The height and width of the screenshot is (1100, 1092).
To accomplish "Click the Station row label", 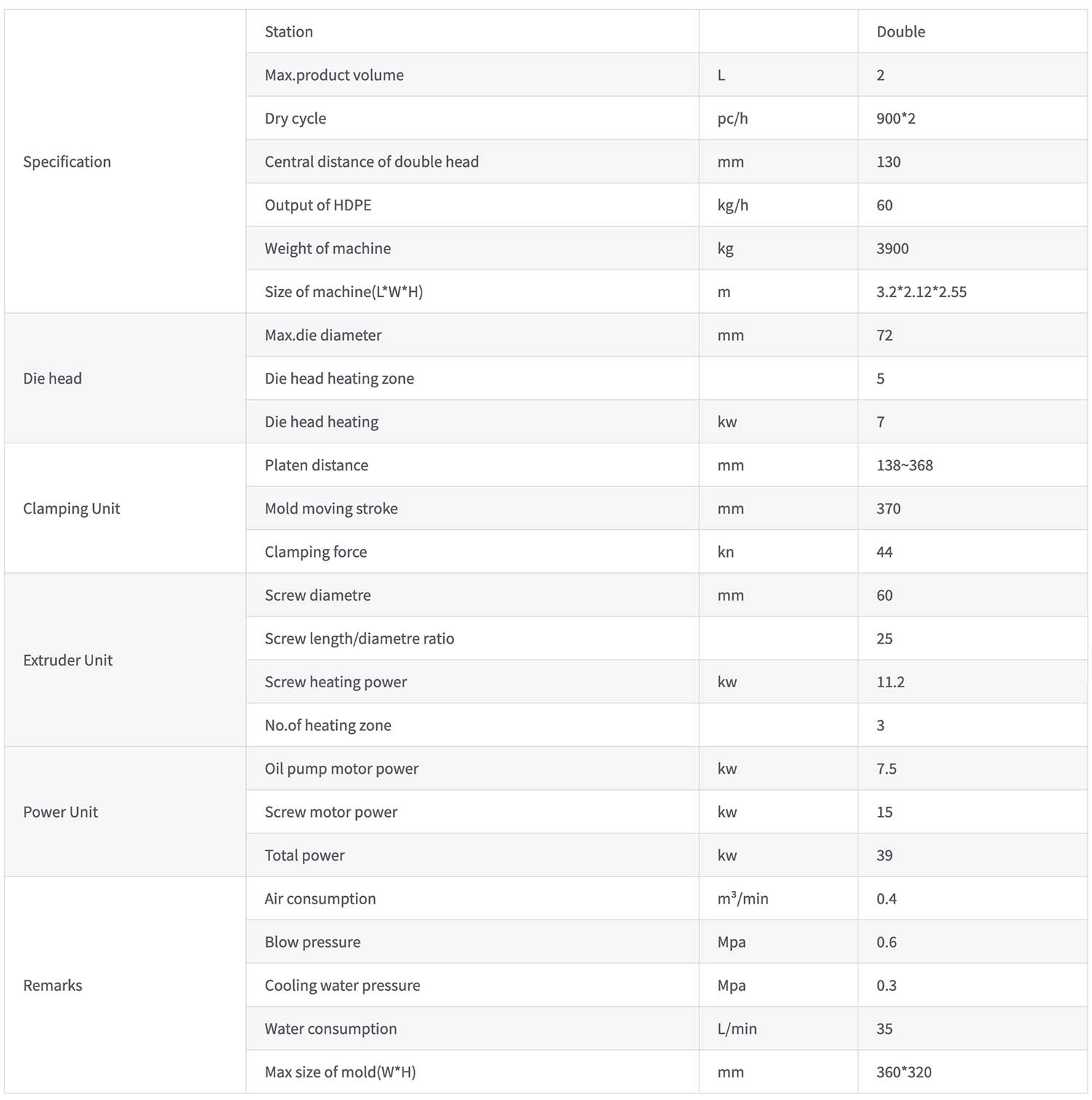I will coord(289,32).
